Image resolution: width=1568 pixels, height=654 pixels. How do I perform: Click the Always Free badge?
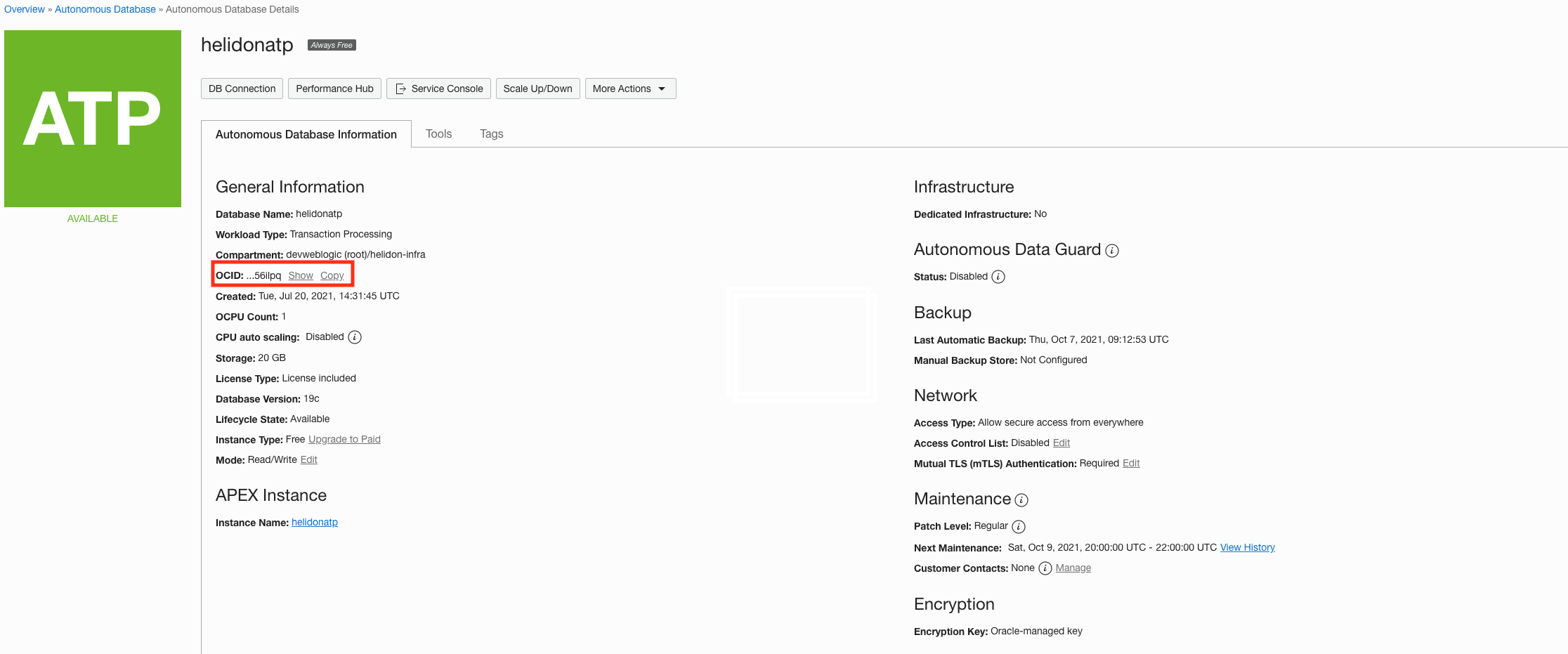(x=332, y=45)
